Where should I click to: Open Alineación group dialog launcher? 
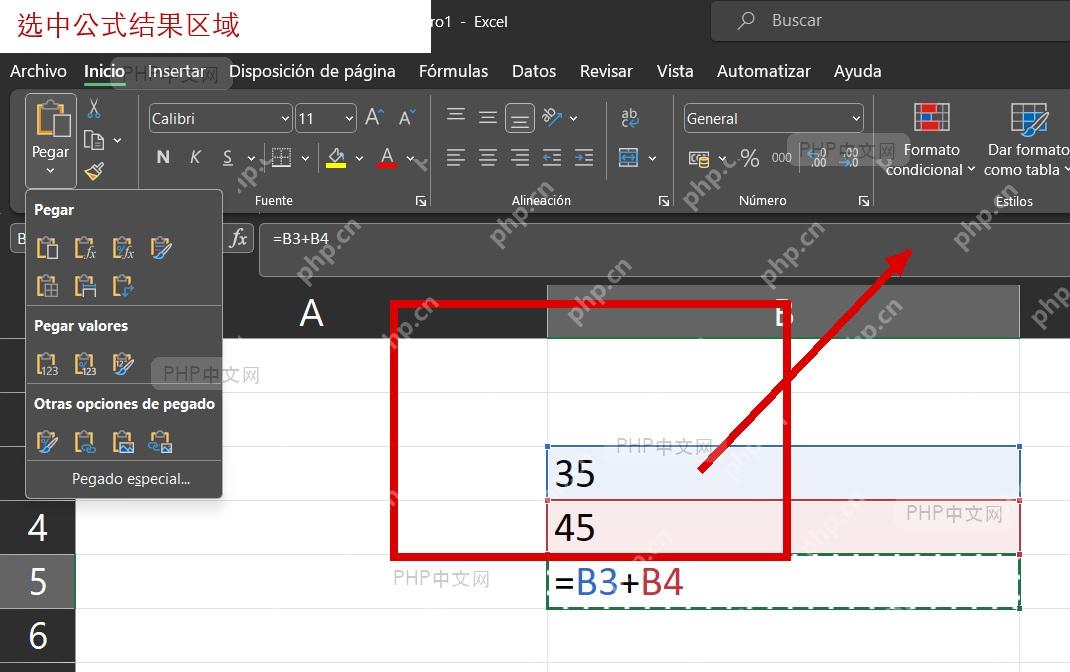pyautogui.click(x=663, y=201)
